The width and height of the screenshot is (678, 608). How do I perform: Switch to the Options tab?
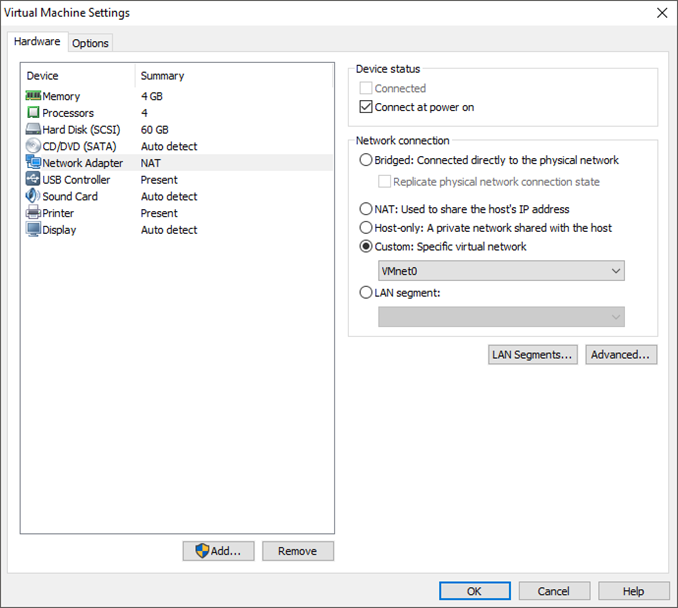[90, 43]
